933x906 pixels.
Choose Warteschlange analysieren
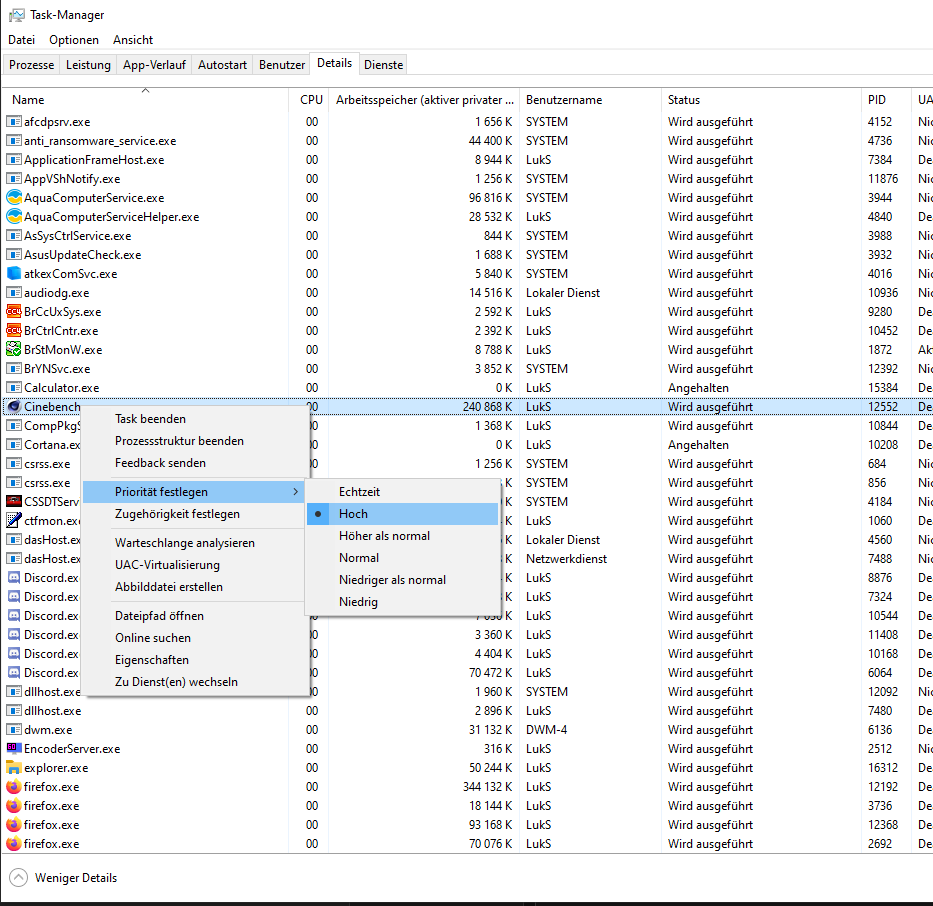pos(194,543)
